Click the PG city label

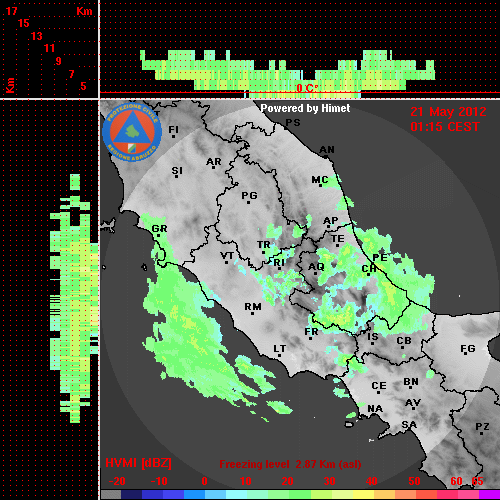(249, 195)
